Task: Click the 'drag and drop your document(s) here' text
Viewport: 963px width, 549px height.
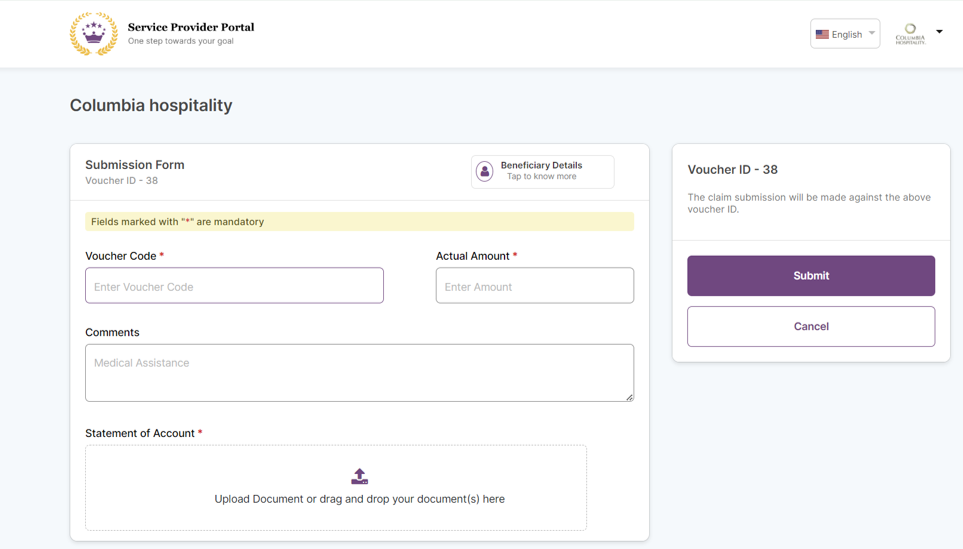Action: click(x=412, y=499)
